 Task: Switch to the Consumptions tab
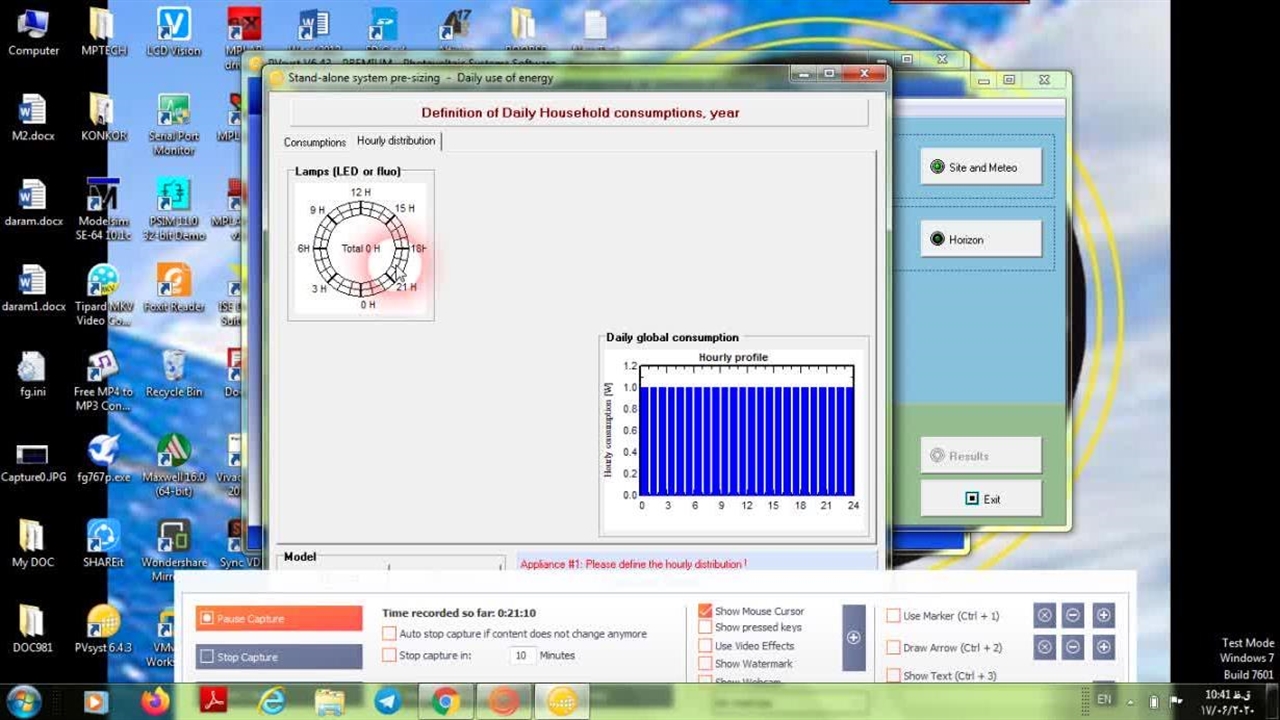[314, 142]
